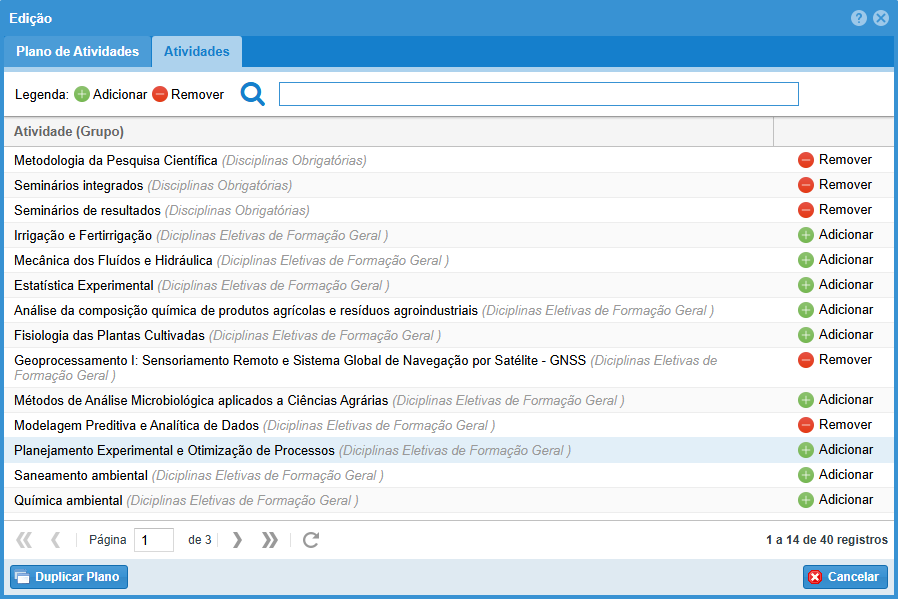This screenshot has height=599, width=898.
Task: Add Saneamento ambiental activity
Action: pos(834,475)
